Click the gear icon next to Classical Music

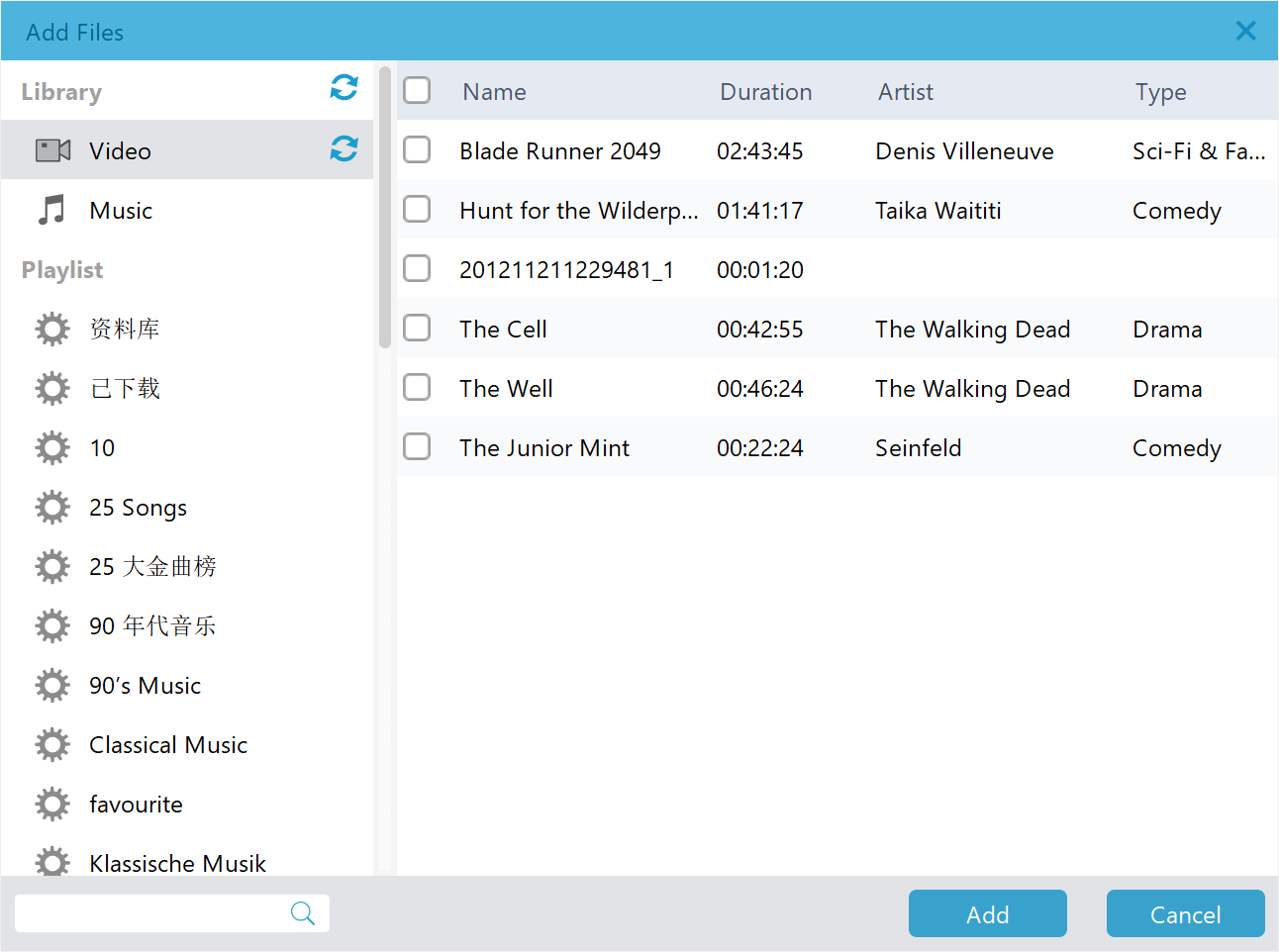[x=52, y=745]
